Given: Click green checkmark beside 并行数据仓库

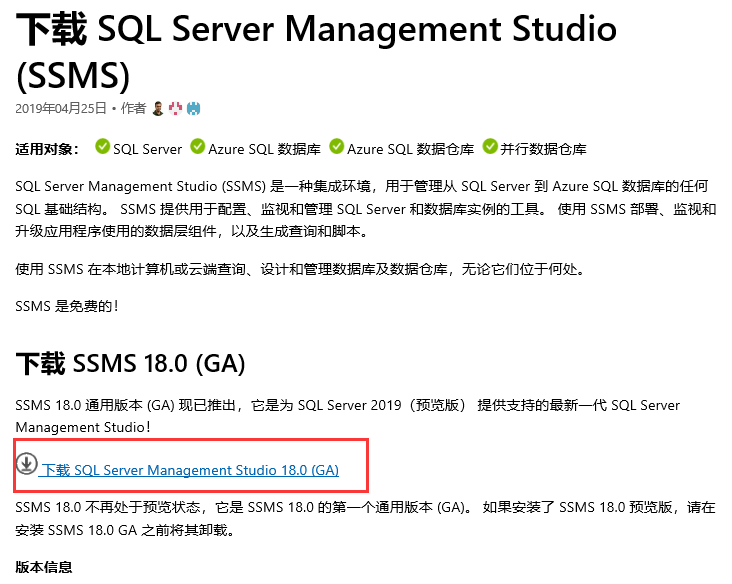Looking at the screenshot, I should pyautogui.click(x=490, y=146).
